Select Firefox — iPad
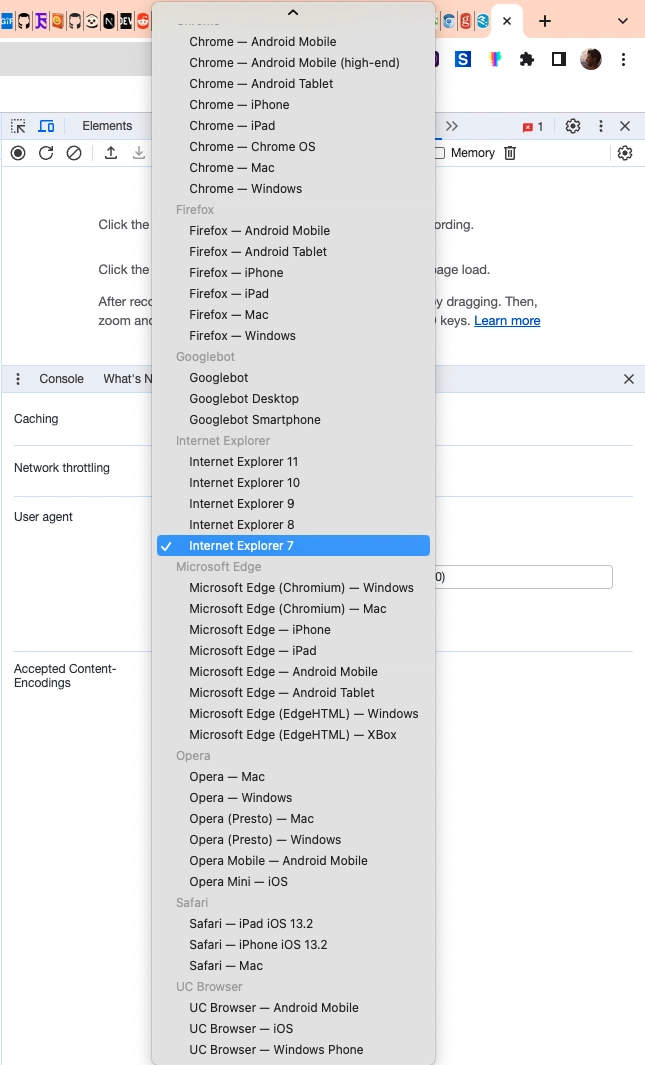645x1065 pixels. coord(293,294)
